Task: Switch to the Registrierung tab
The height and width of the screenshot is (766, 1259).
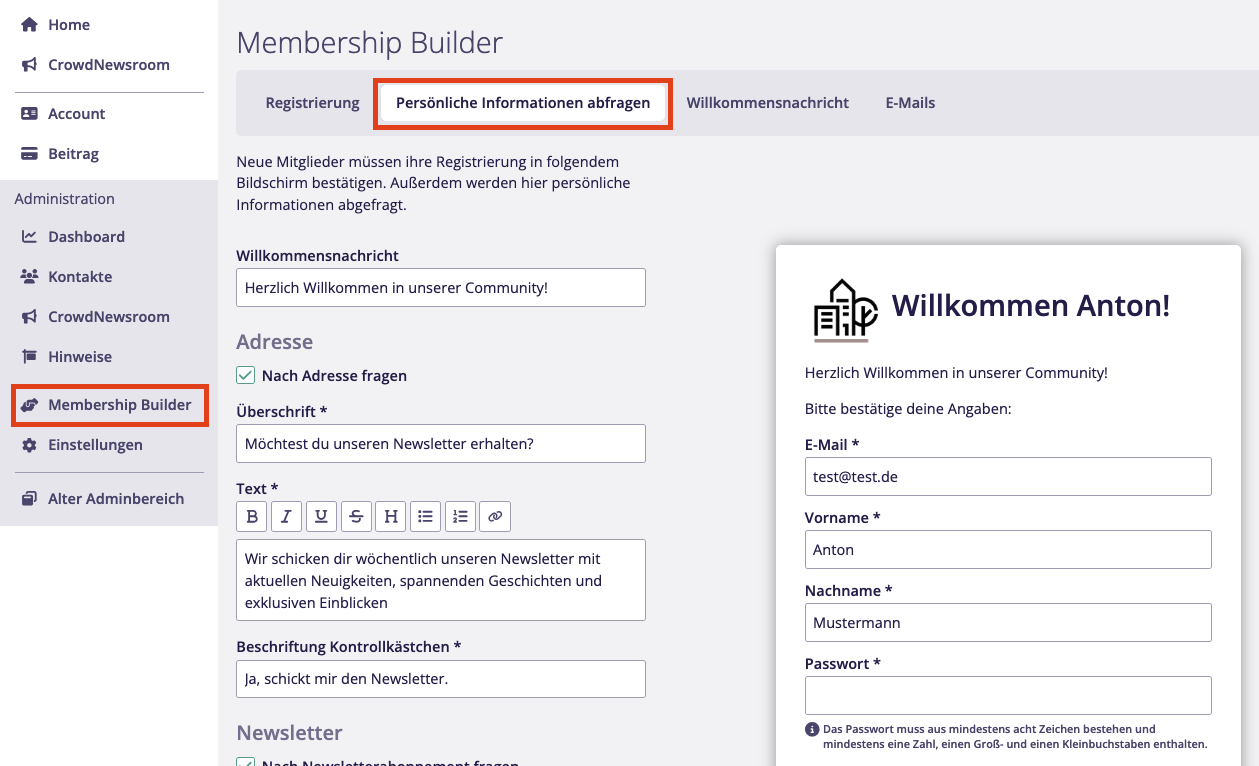Action: coord(312,103)
